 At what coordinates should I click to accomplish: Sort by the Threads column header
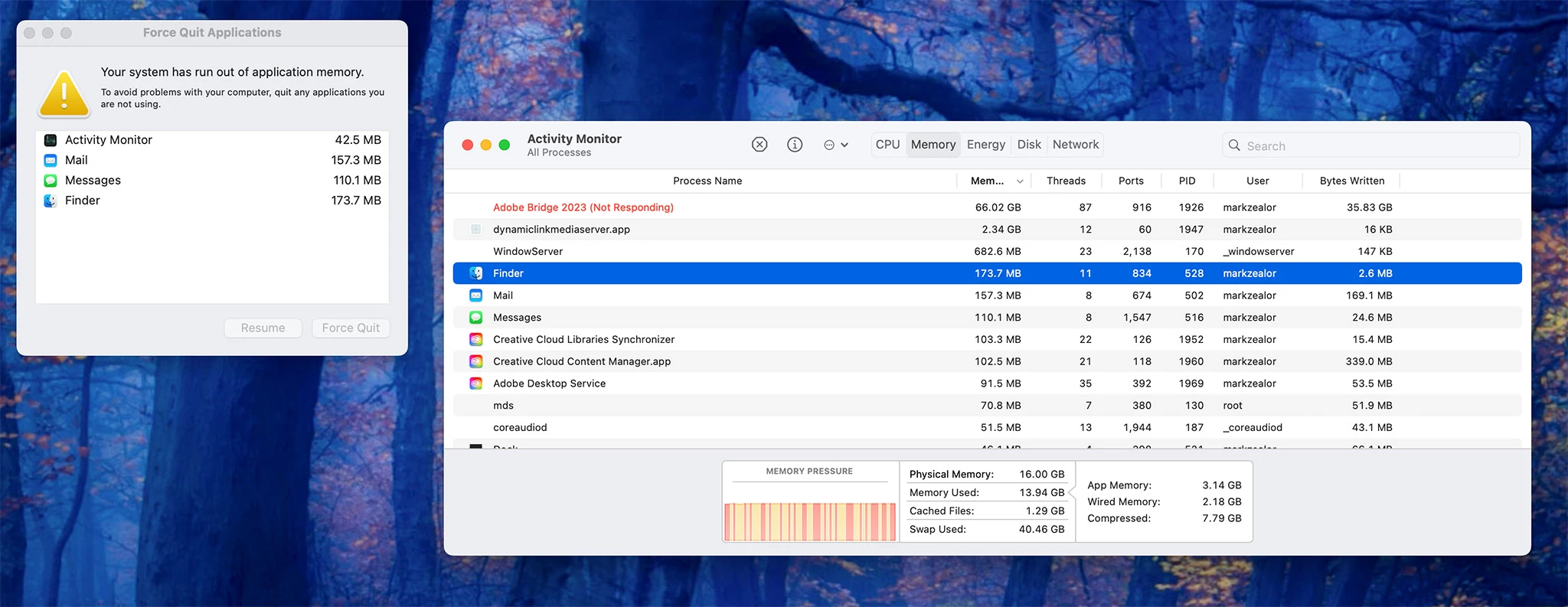click(1066, 181)
